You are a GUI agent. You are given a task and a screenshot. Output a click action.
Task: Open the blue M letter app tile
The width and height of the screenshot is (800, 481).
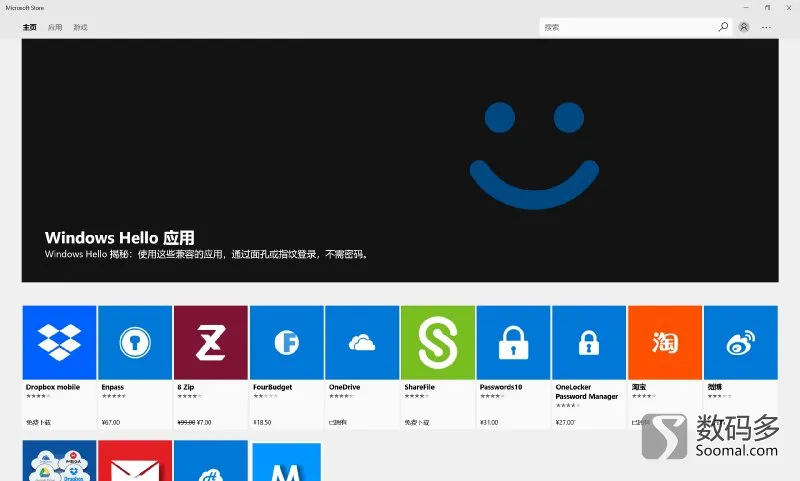coord(286,462)
